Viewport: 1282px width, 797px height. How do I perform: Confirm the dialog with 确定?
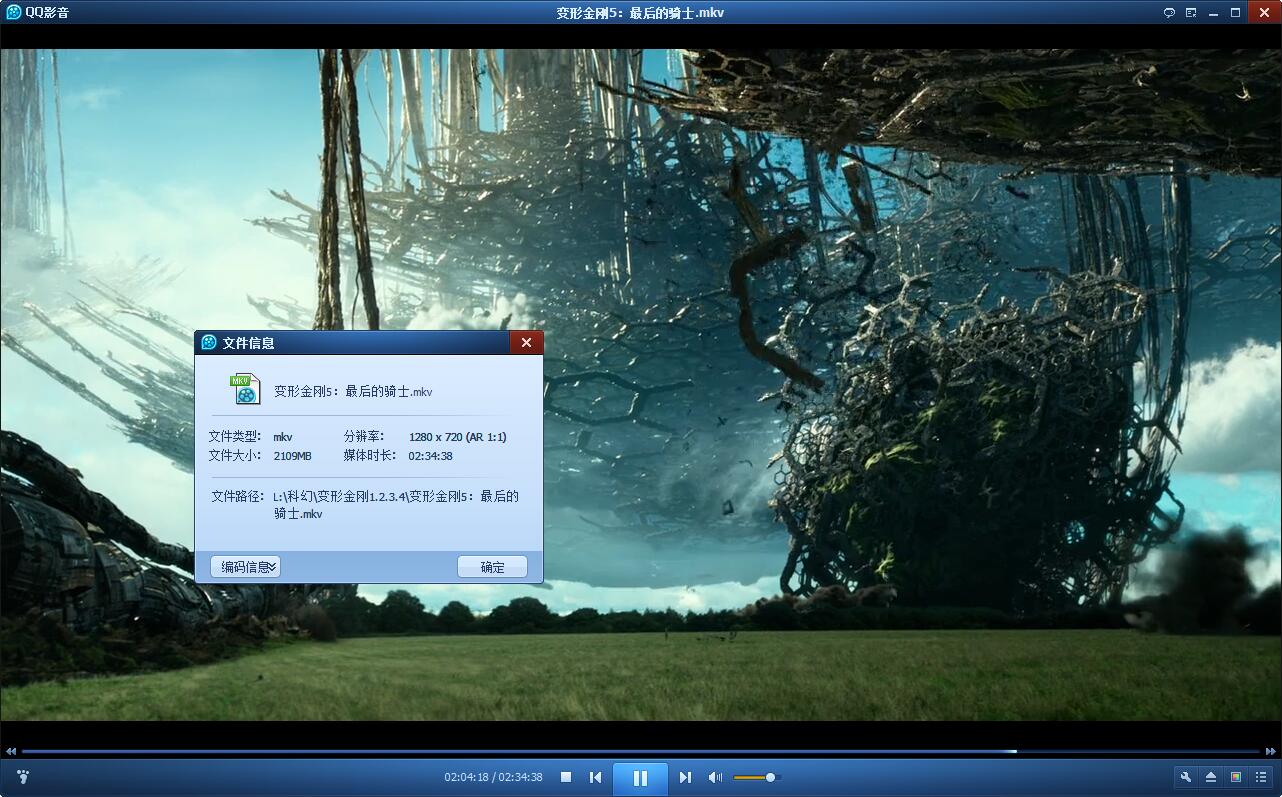point(492,567)
